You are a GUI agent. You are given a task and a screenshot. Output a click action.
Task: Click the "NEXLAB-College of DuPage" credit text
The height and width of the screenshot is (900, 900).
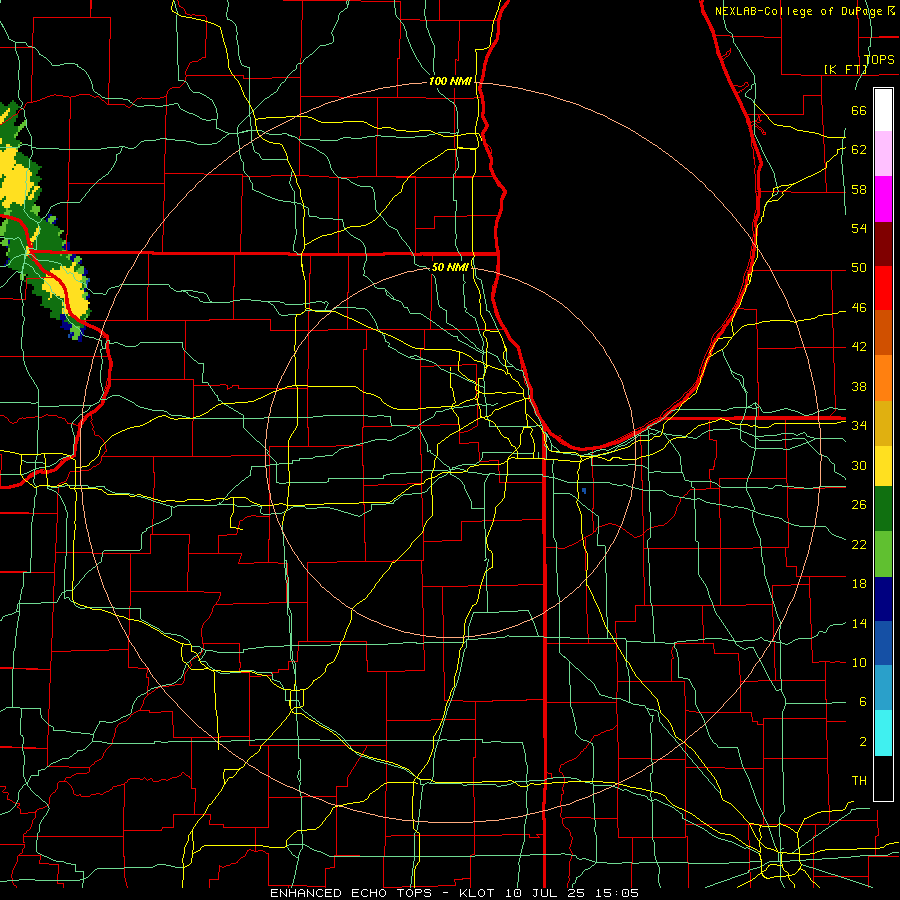[x=800, y=11]
